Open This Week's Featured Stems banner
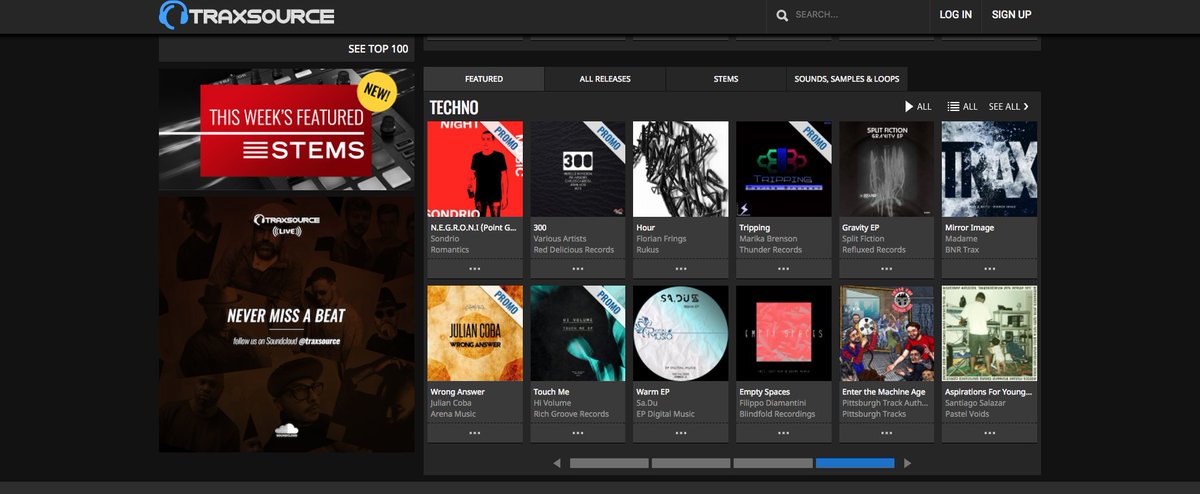 click(x=286, y=129)
